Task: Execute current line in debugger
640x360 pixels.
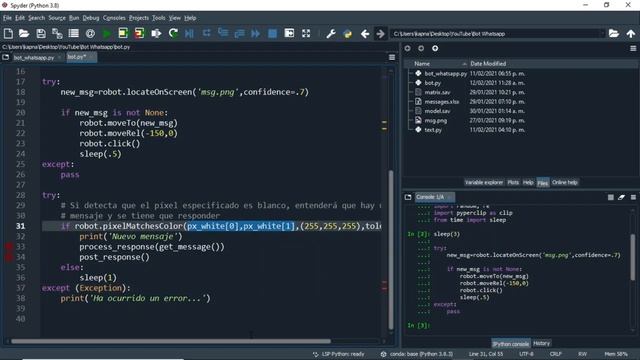Action: pyautogui.click(x=207, y=33)
